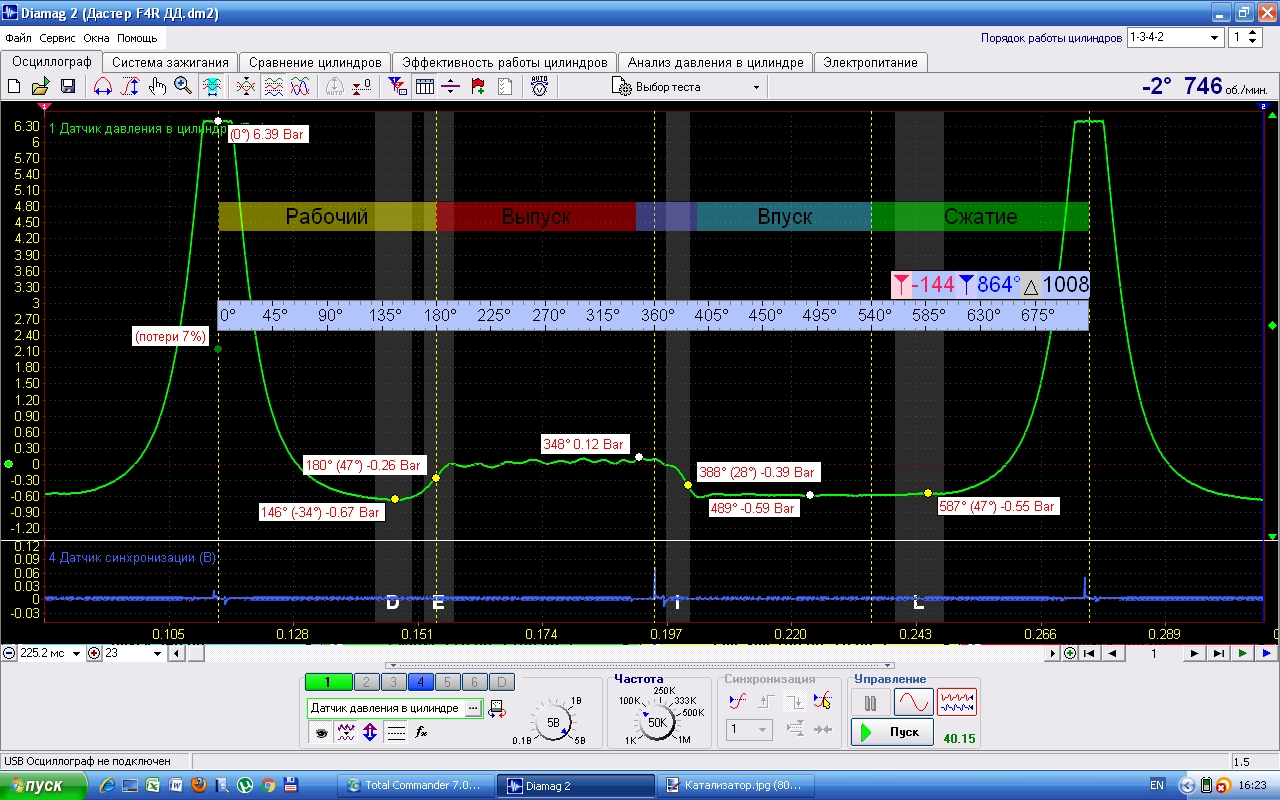
Task: Add a flag marker
Action: pos(478,87)
